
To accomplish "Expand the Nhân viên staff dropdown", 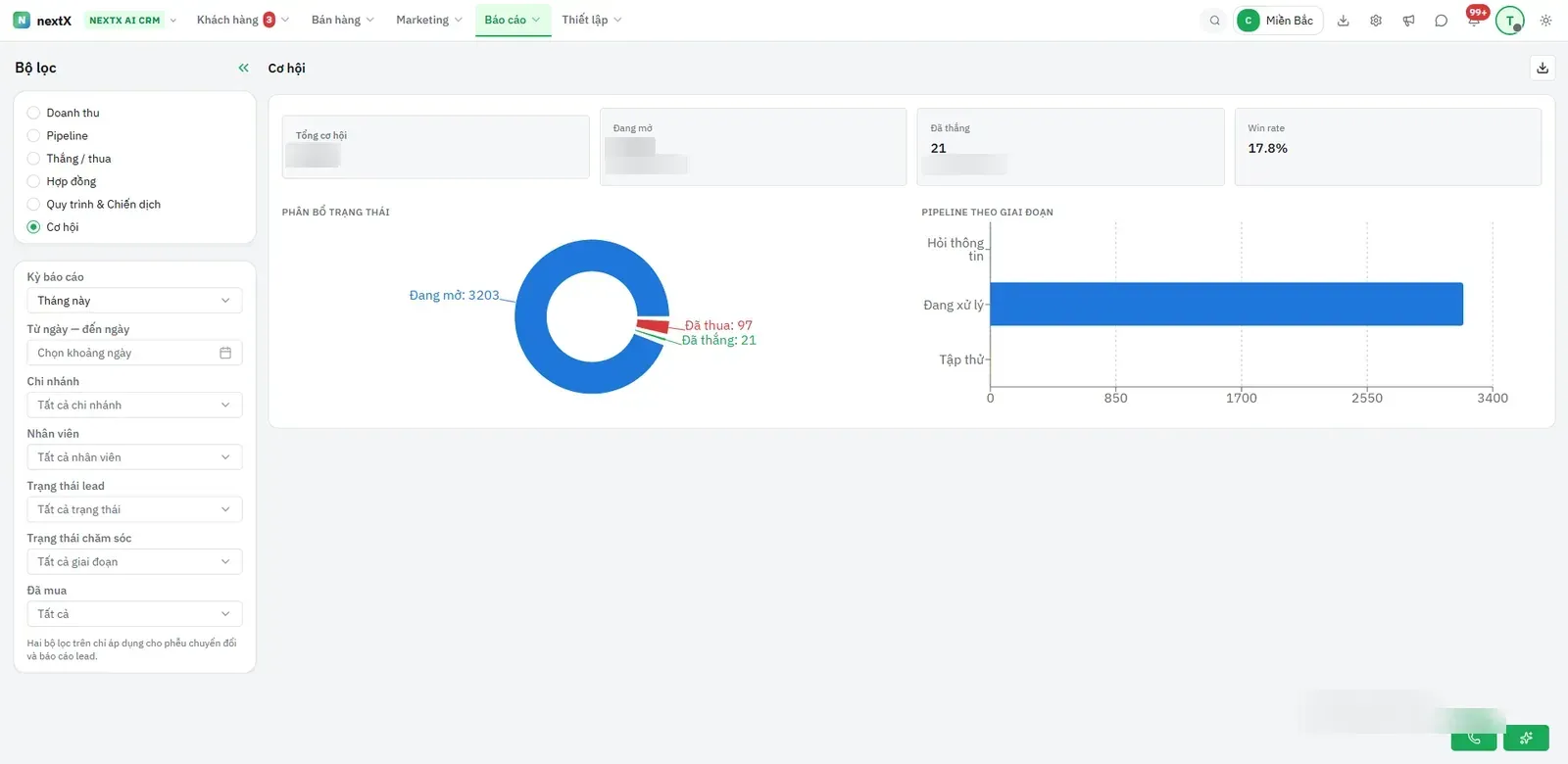I will [x=134, y=457].
